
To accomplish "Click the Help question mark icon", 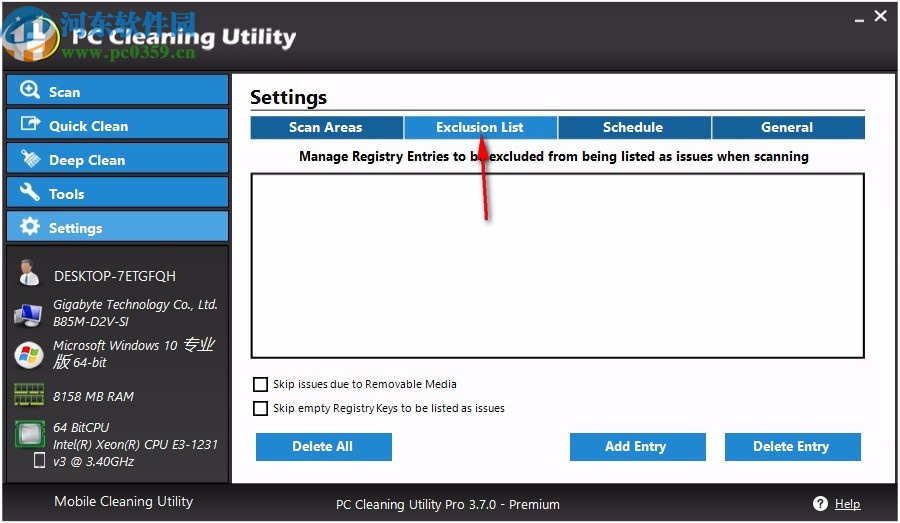I will pos(820,503).
